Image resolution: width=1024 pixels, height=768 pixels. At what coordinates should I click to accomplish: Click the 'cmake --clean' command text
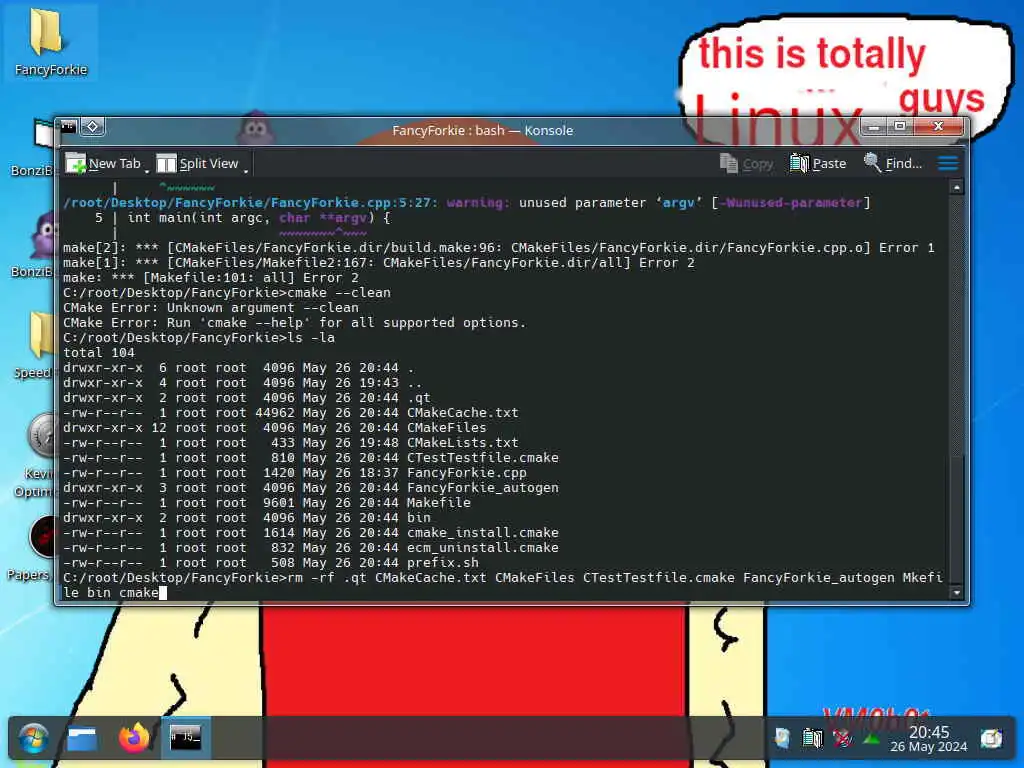click(339, 293)
